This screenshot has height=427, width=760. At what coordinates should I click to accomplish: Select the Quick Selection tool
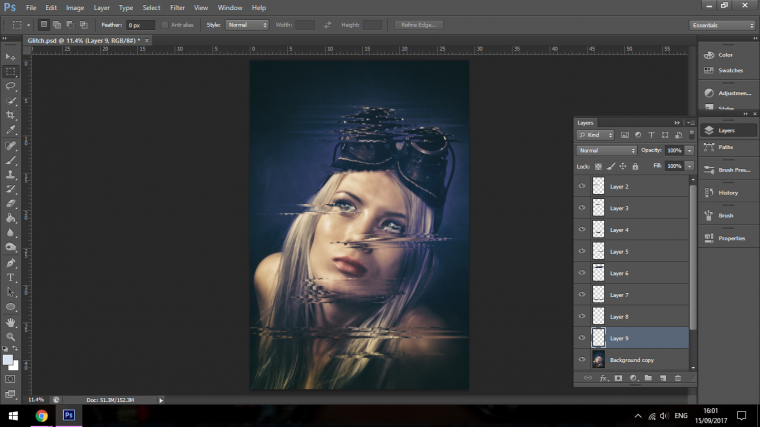tap(10, 101)
